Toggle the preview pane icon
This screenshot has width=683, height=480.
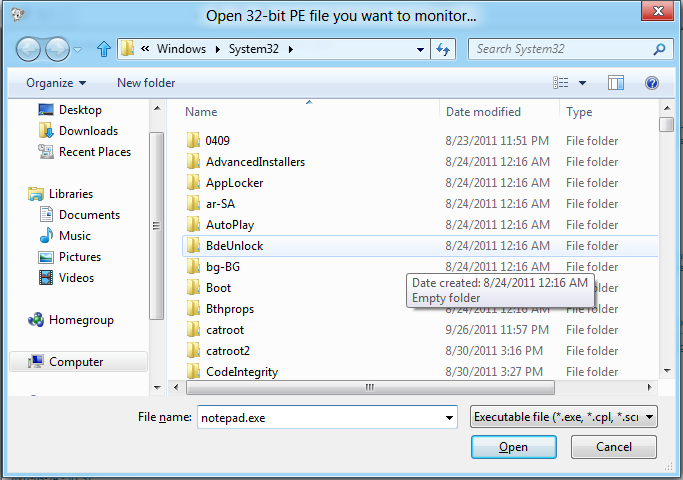click(616, 83)
